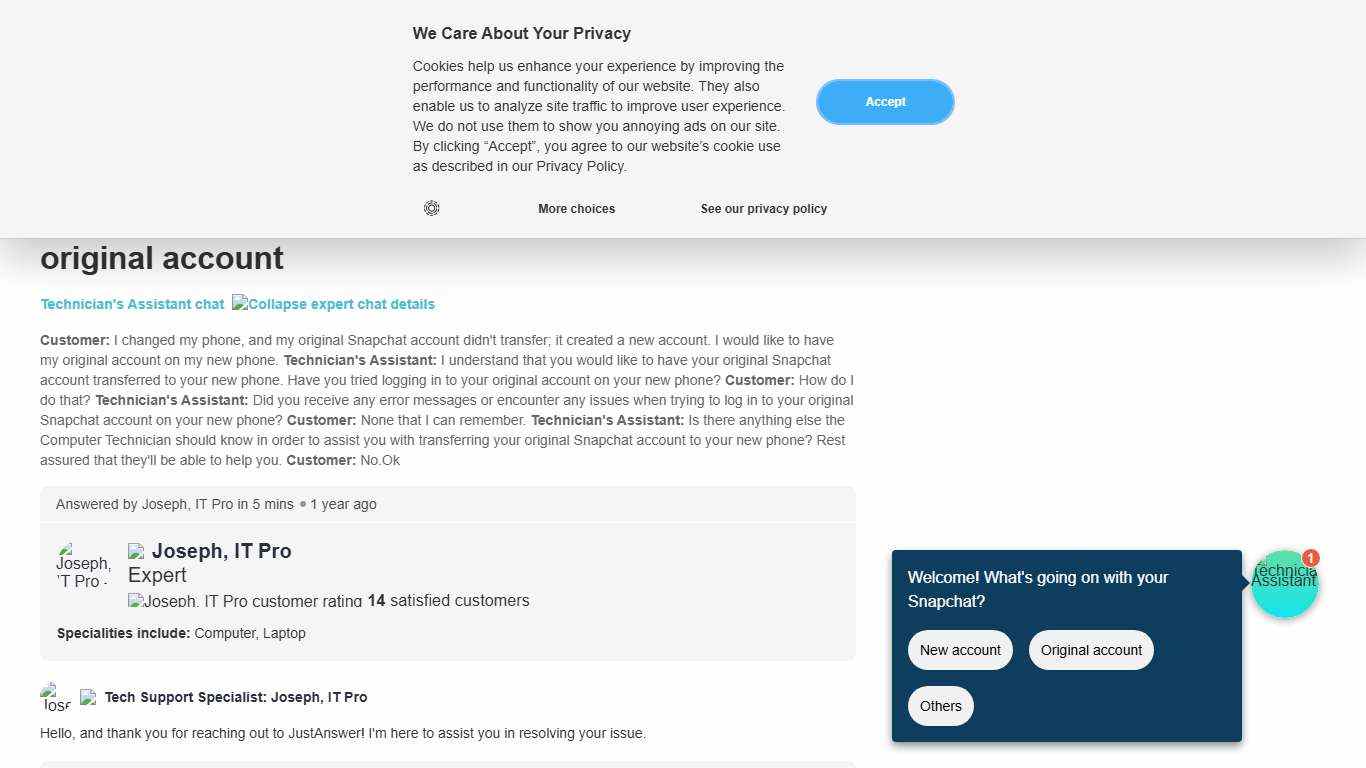Click the Joseph, IT Pro expert name heading
The width and height of the screenshot is (1366, 768).
221,551
